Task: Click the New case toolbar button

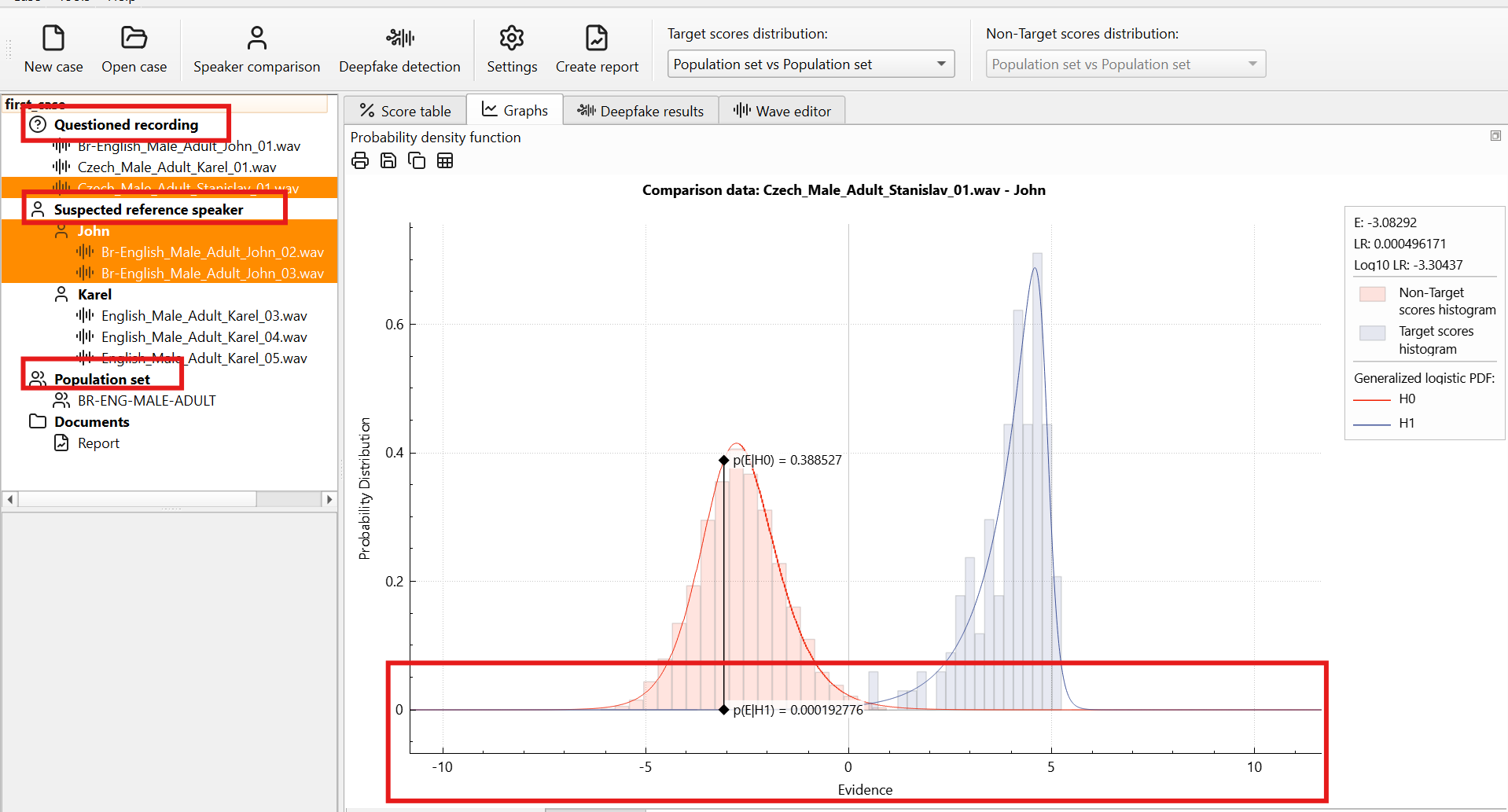Action: click(53, 49)
